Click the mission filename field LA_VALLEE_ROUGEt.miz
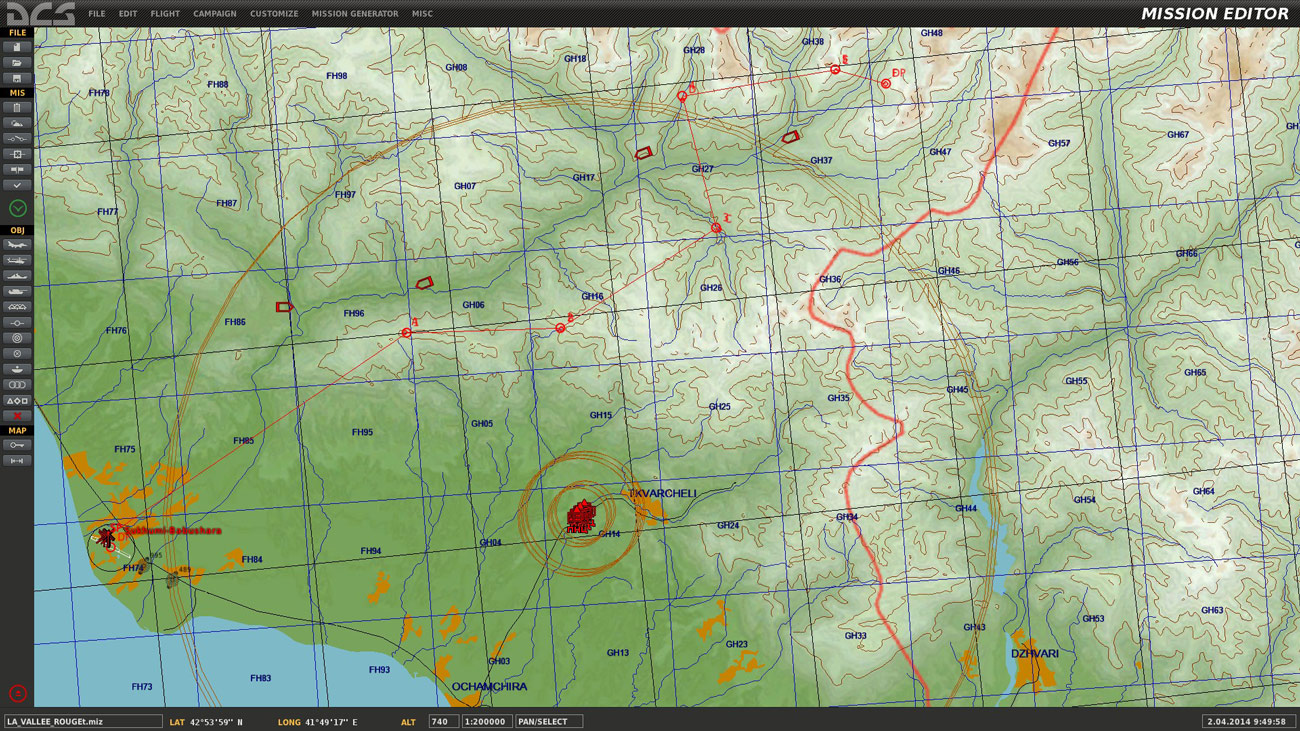 (x=82, y=721)
